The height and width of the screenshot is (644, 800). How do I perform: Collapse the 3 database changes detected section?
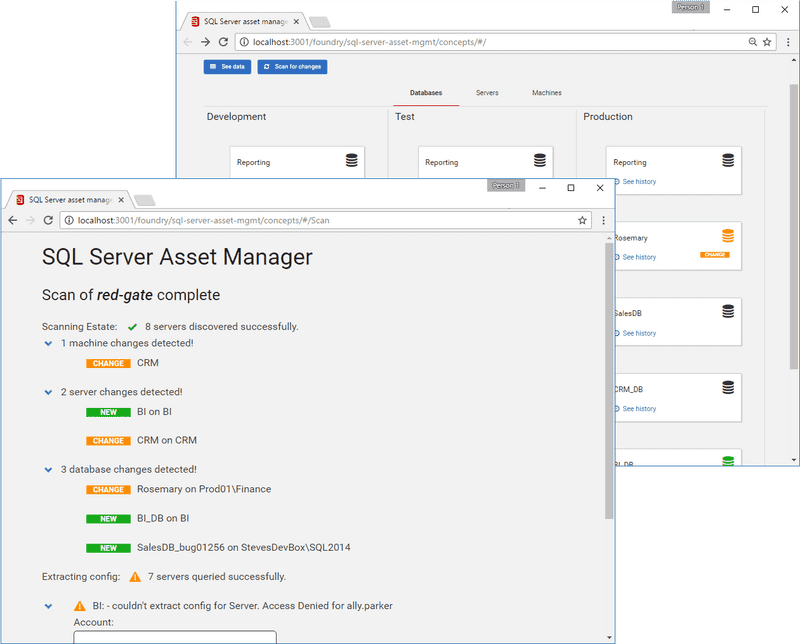click(x=48, y=469)
